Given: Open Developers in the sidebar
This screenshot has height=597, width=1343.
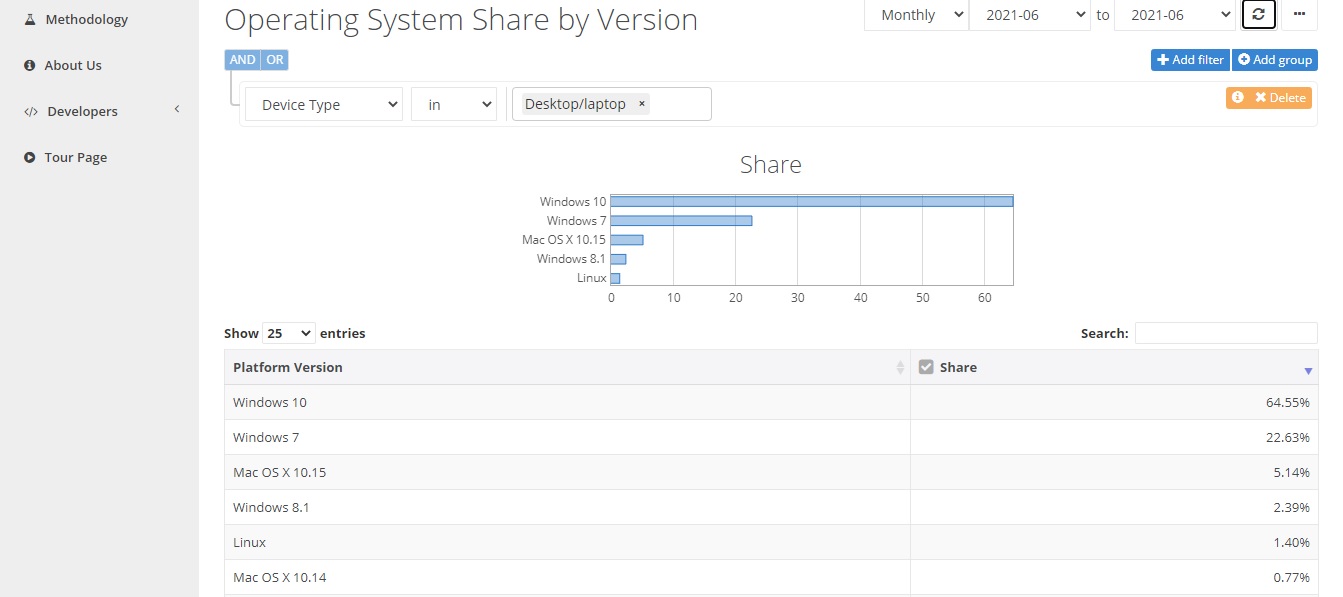Looking at the screenshot, I should click(82, 111).
